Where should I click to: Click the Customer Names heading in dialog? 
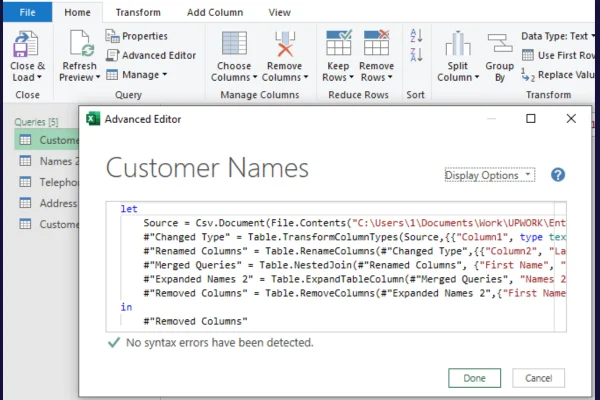click(207, 168)
